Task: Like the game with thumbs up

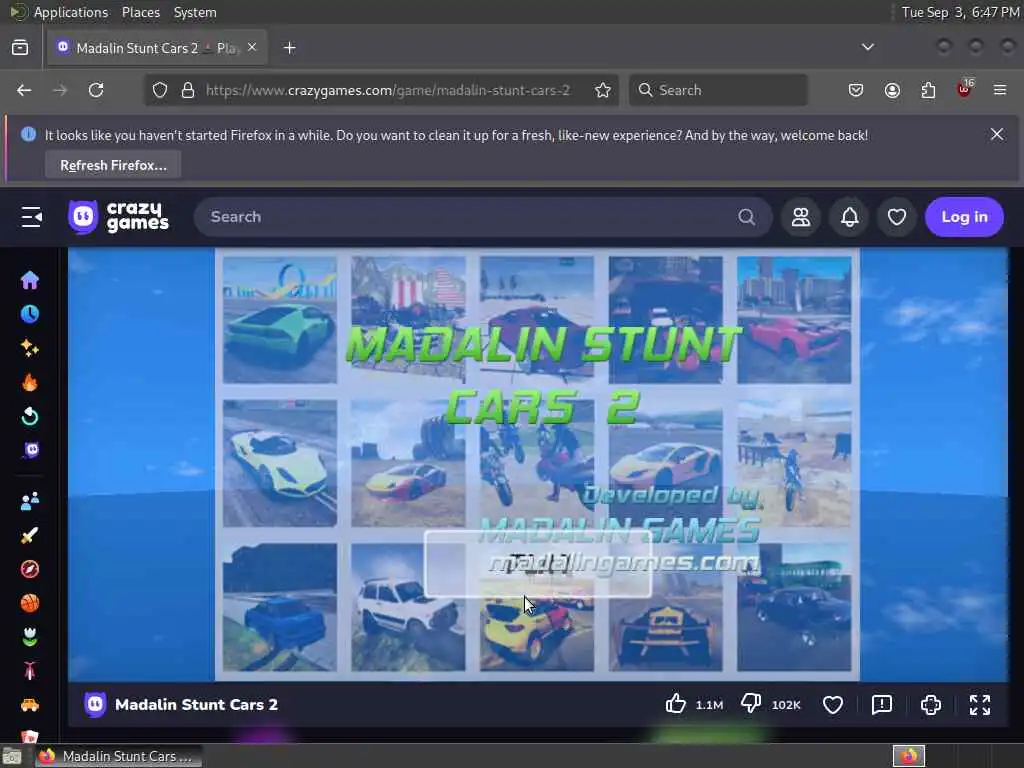Action: click(x=675, y=704)
